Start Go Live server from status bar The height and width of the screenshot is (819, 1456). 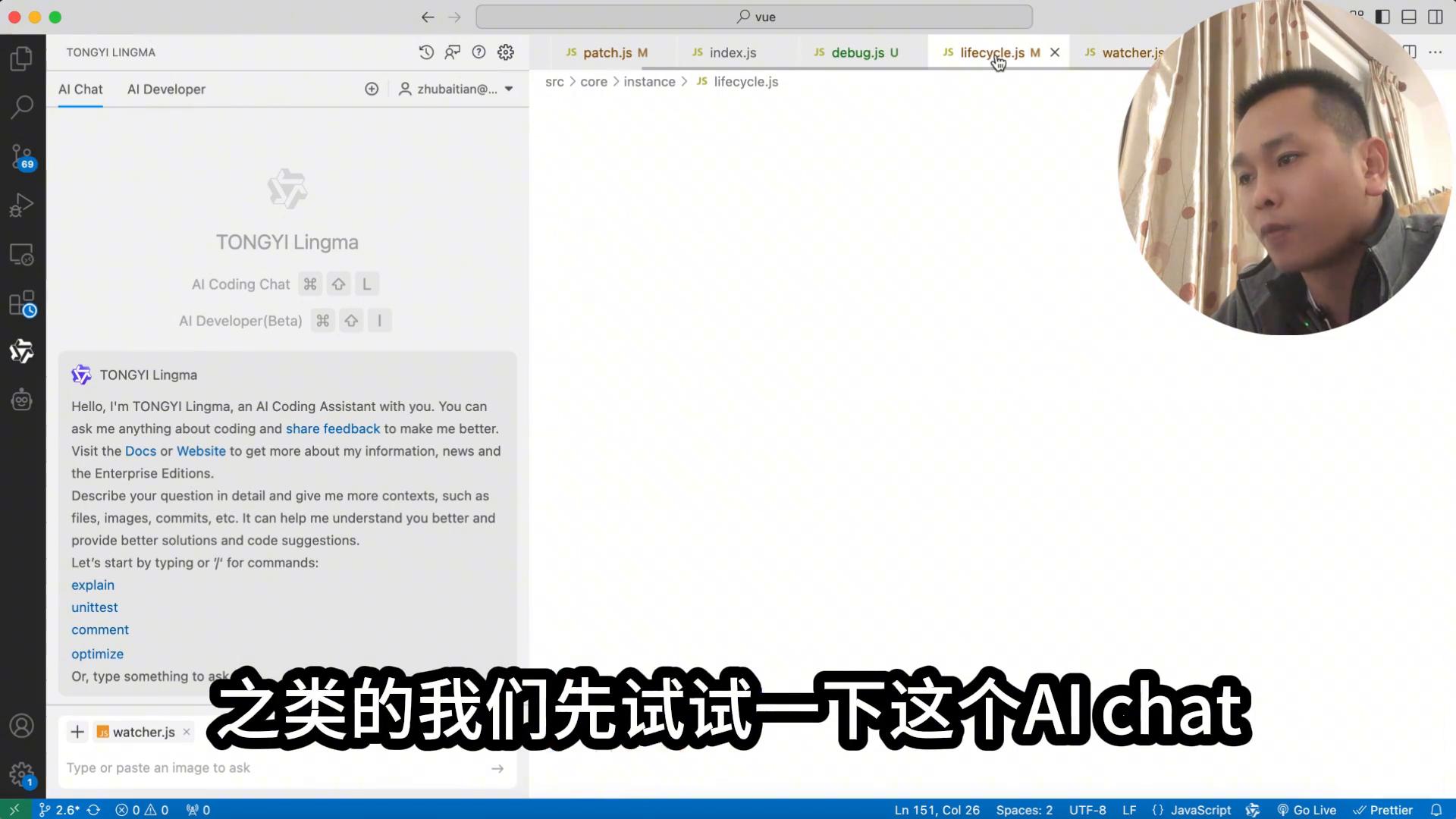(x=1307, y=809)
